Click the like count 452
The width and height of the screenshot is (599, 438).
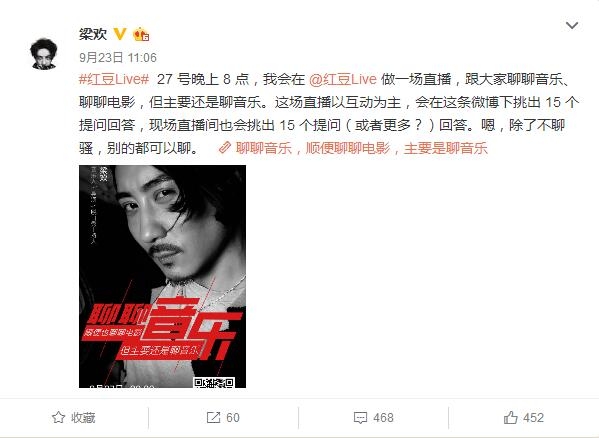click(533, 417)
